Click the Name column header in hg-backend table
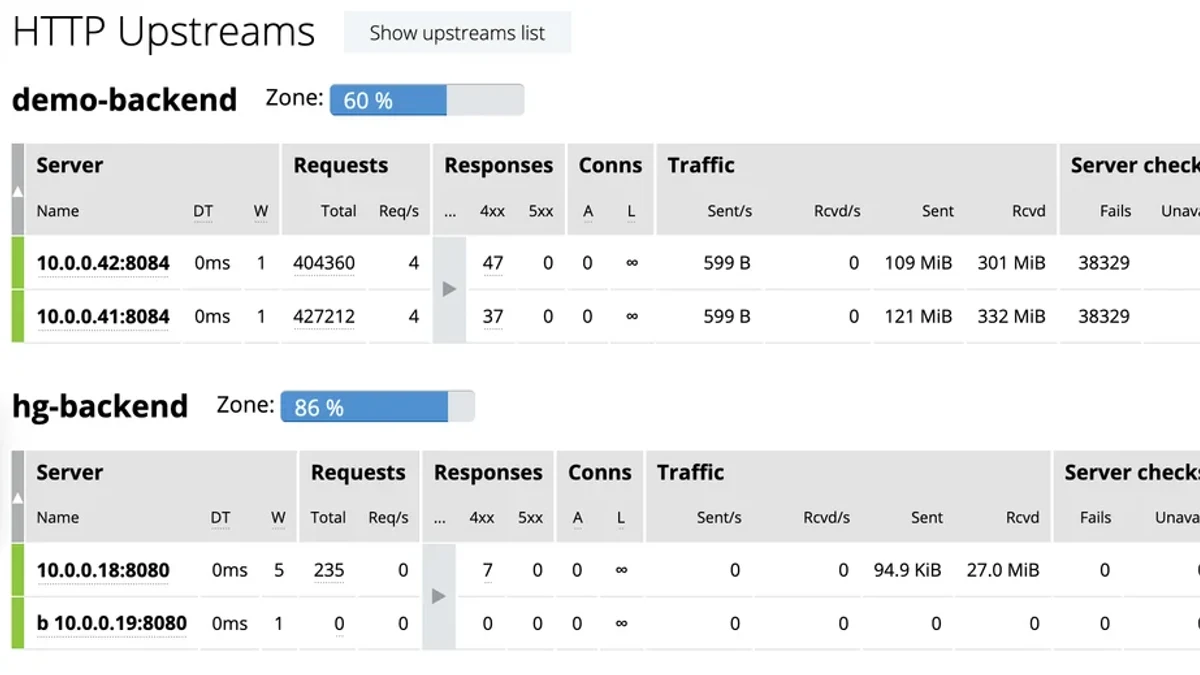1200x675 pixels. pyautogui.click(x=58, y=518)
